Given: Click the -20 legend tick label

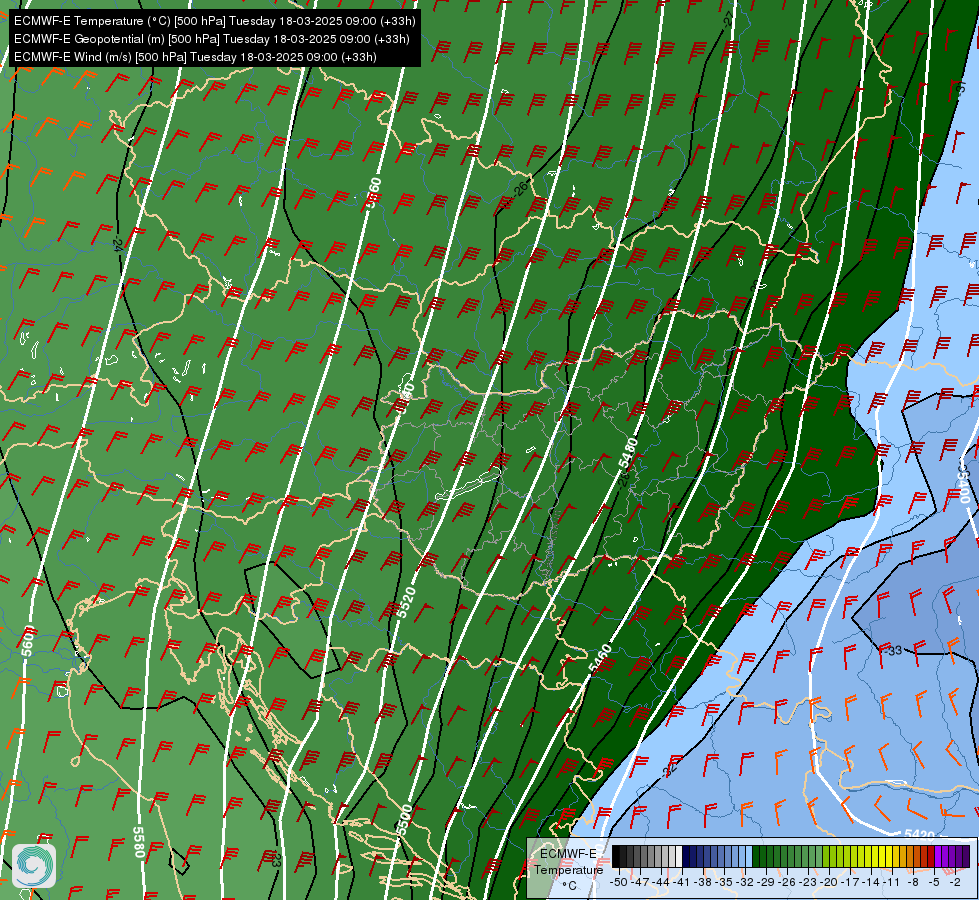Looking at the screenshot, I should pyautogui.click(x=829, y=882).
